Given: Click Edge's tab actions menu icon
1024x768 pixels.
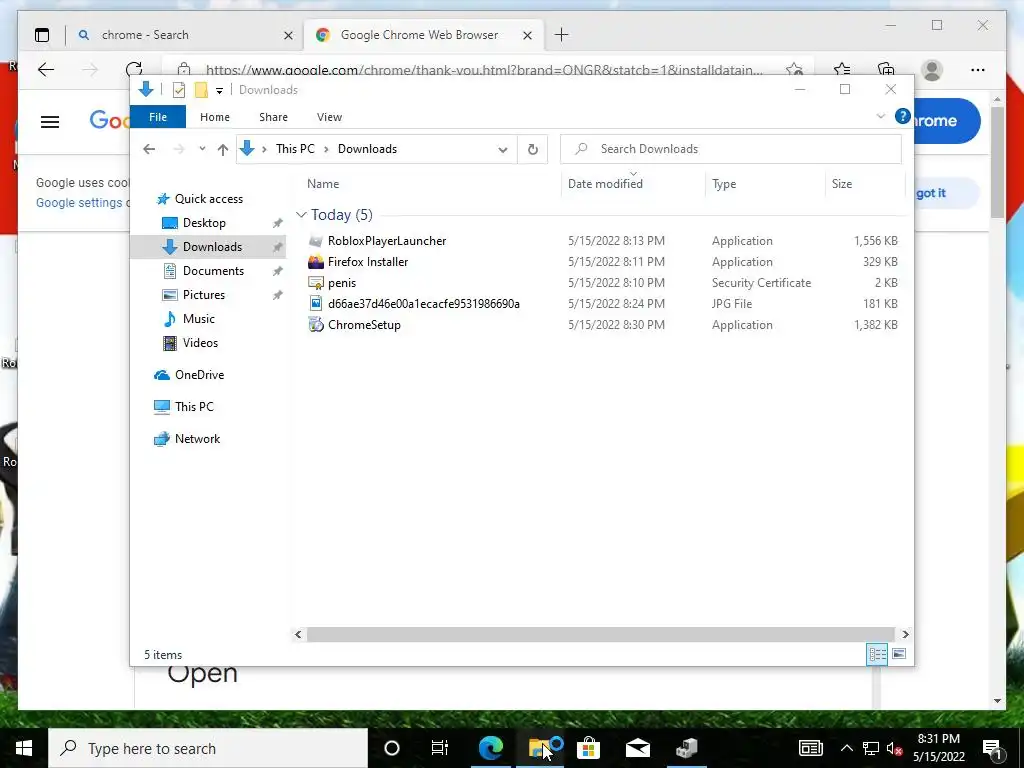Looking at the screenshot, I should [x=42, y=35].
